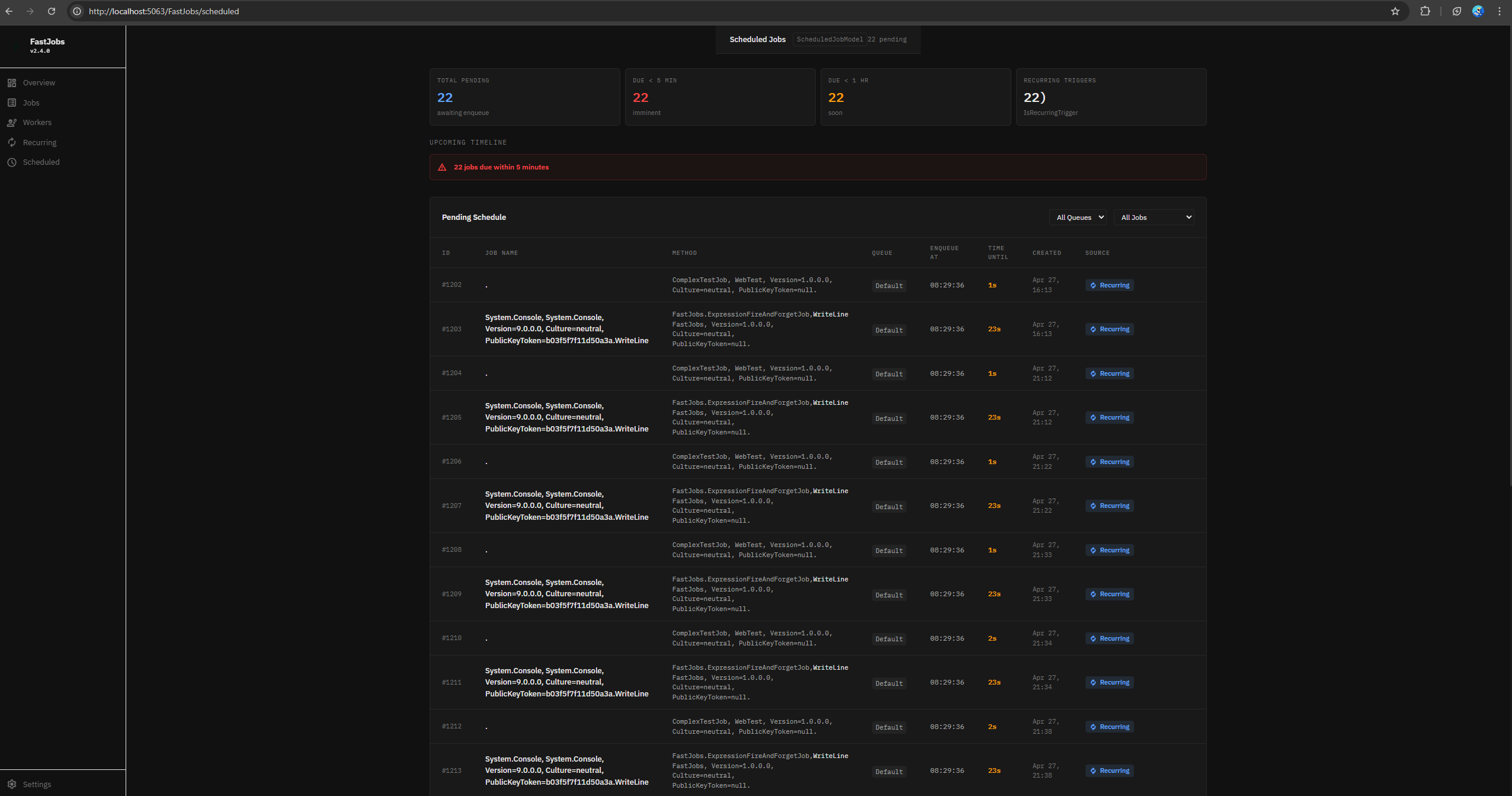Reload the page
Viewport: 1512px width, 796px height.
pos(52,11)
